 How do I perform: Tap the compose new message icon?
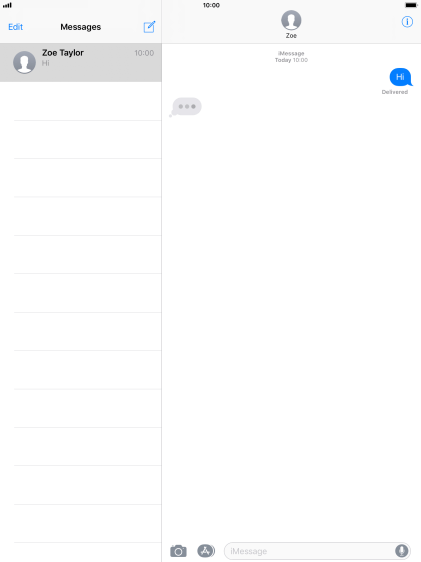click(x=149, y=27)
